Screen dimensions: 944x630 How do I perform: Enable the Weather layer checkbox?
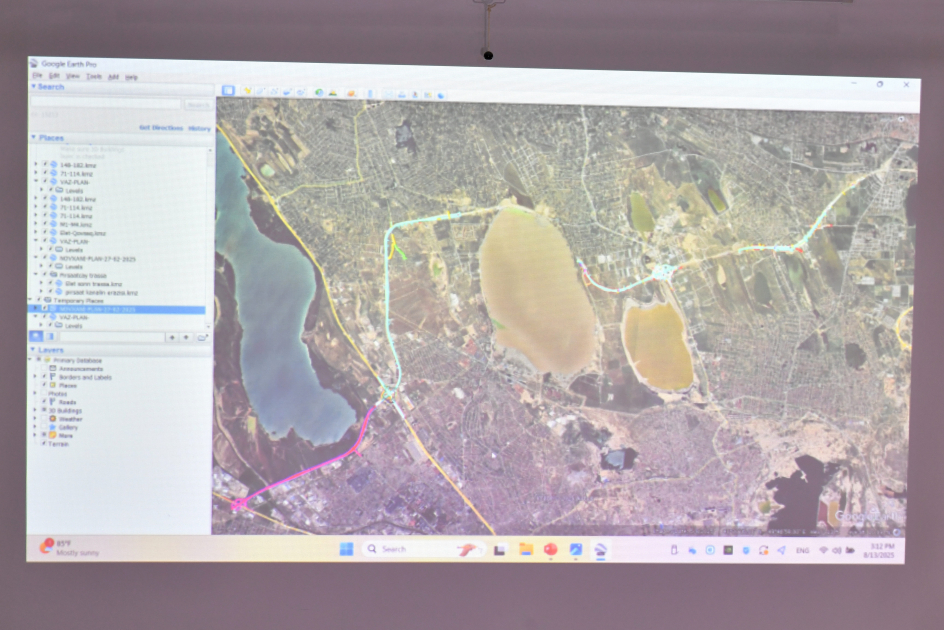coord(45,419)
